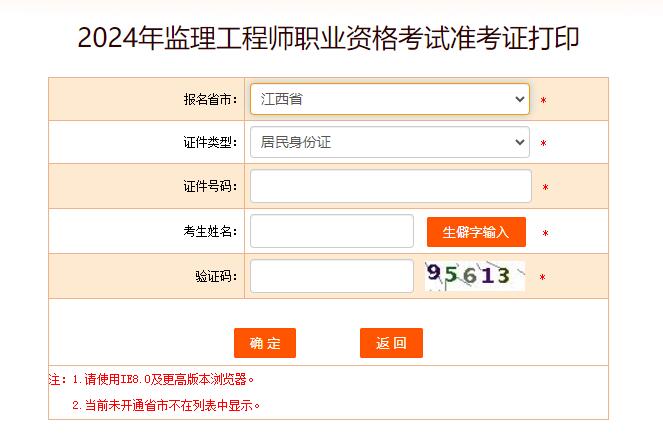Click the red asterisk beside 生僻字输入
Viewport: 663px width, 440px height.
coord(545,233)
